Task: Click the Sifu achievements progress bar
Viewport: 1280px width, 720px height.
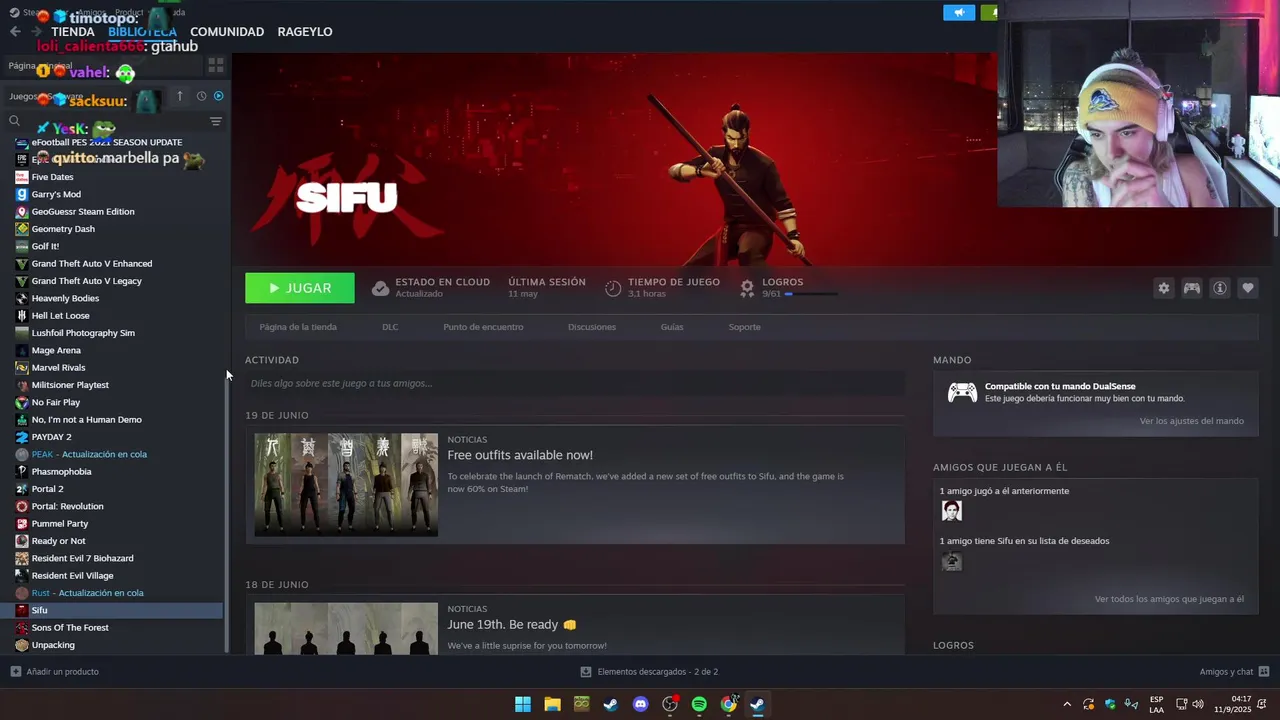Action: (811, 294)
